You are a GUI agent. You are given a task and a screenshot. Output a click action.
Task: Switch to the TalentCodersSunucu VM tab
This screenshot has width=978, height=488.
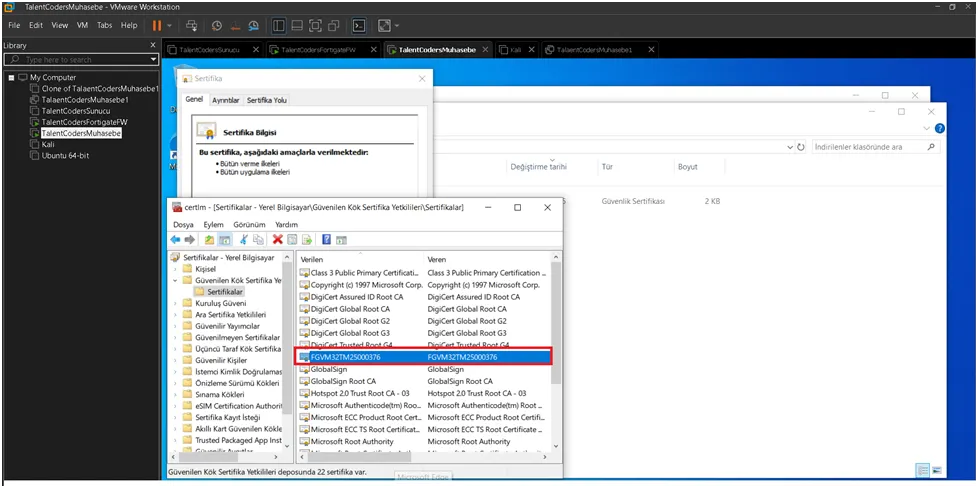click(x=210, y=50)
